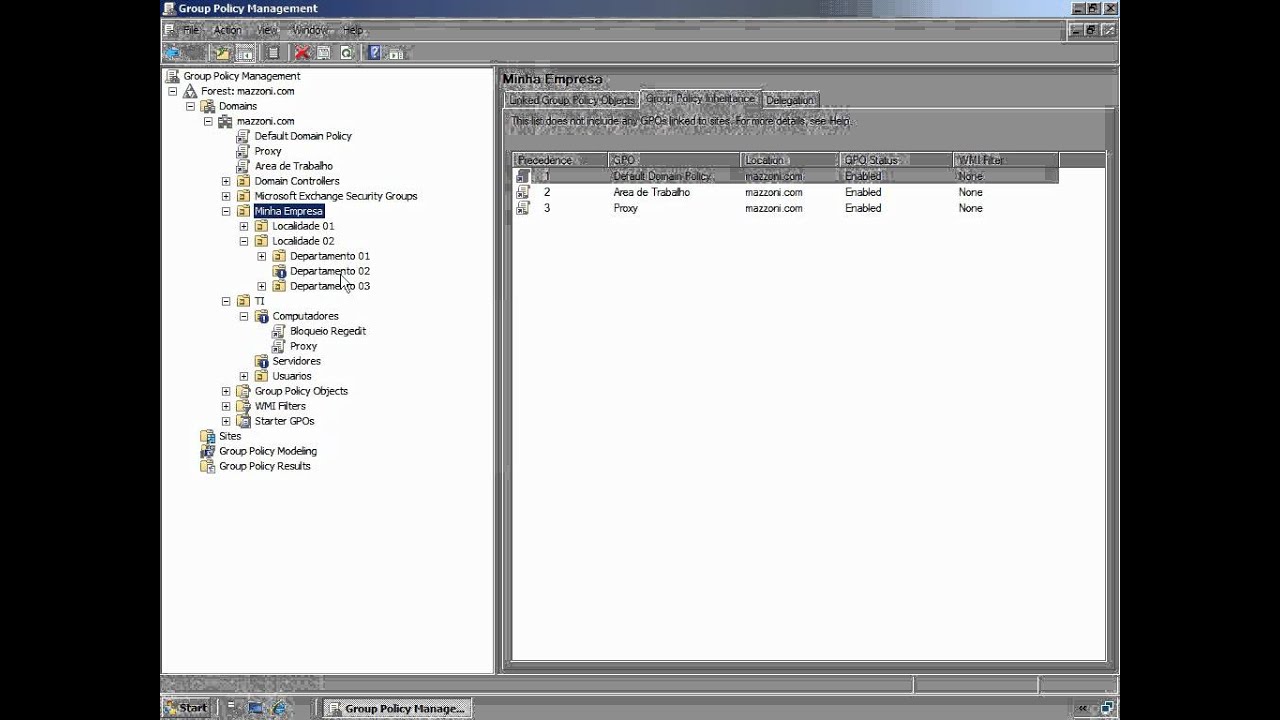Viewport: 1280px width, 720px height.
Task: Click the mazzoni.com domain icon in tree
Action: pos(226,121)
